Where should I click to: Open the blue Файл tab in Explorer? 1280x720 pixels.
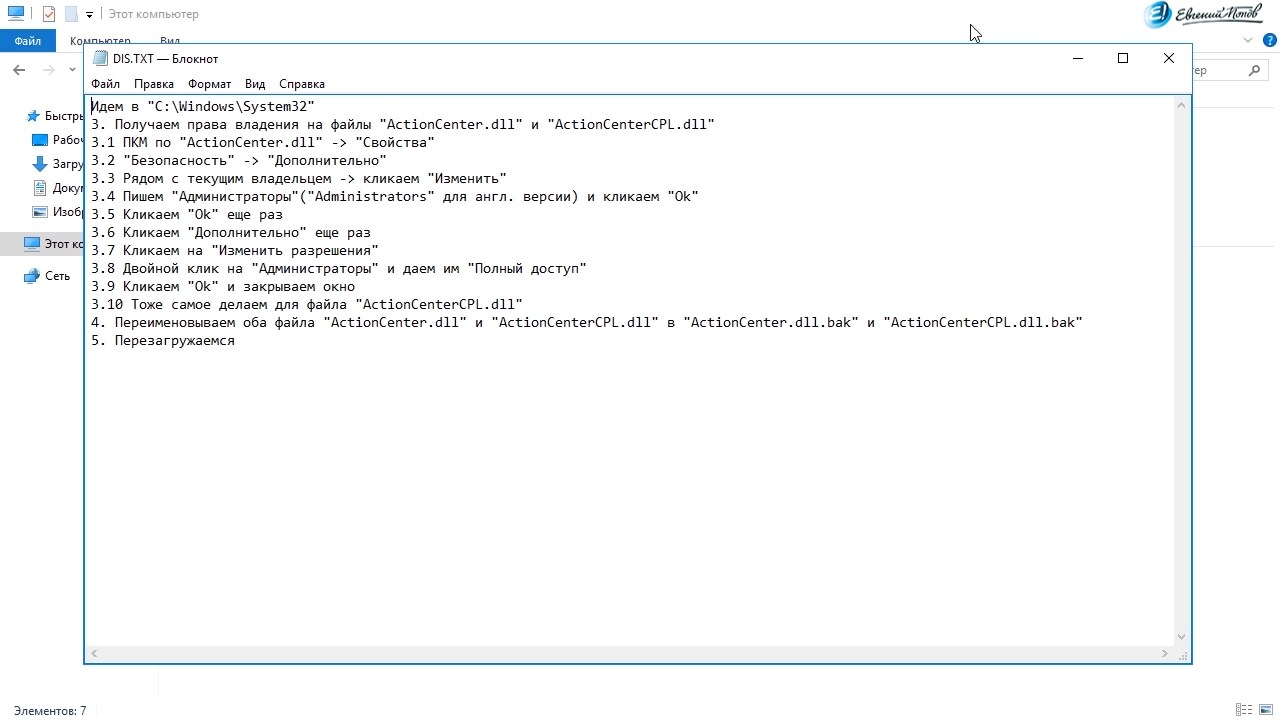[28, 41]
